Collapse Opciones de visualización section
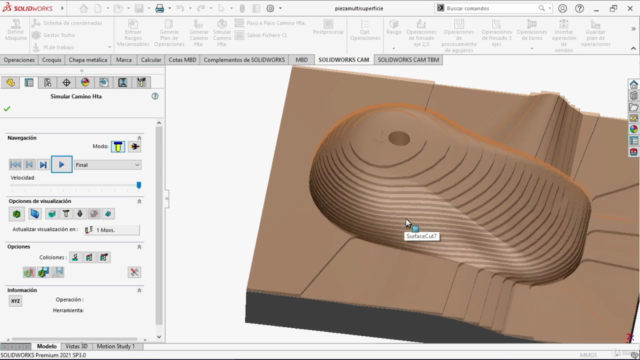This screenshot has height=360, width=640. click(x=139, y=201)
